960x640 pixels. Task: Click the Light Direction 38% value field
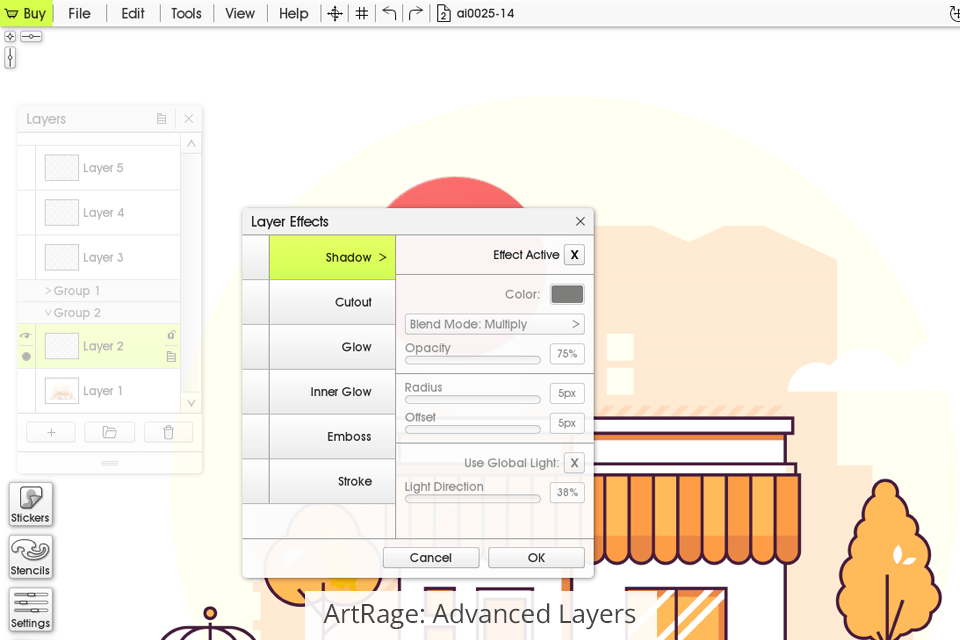[x=567, y=492]
